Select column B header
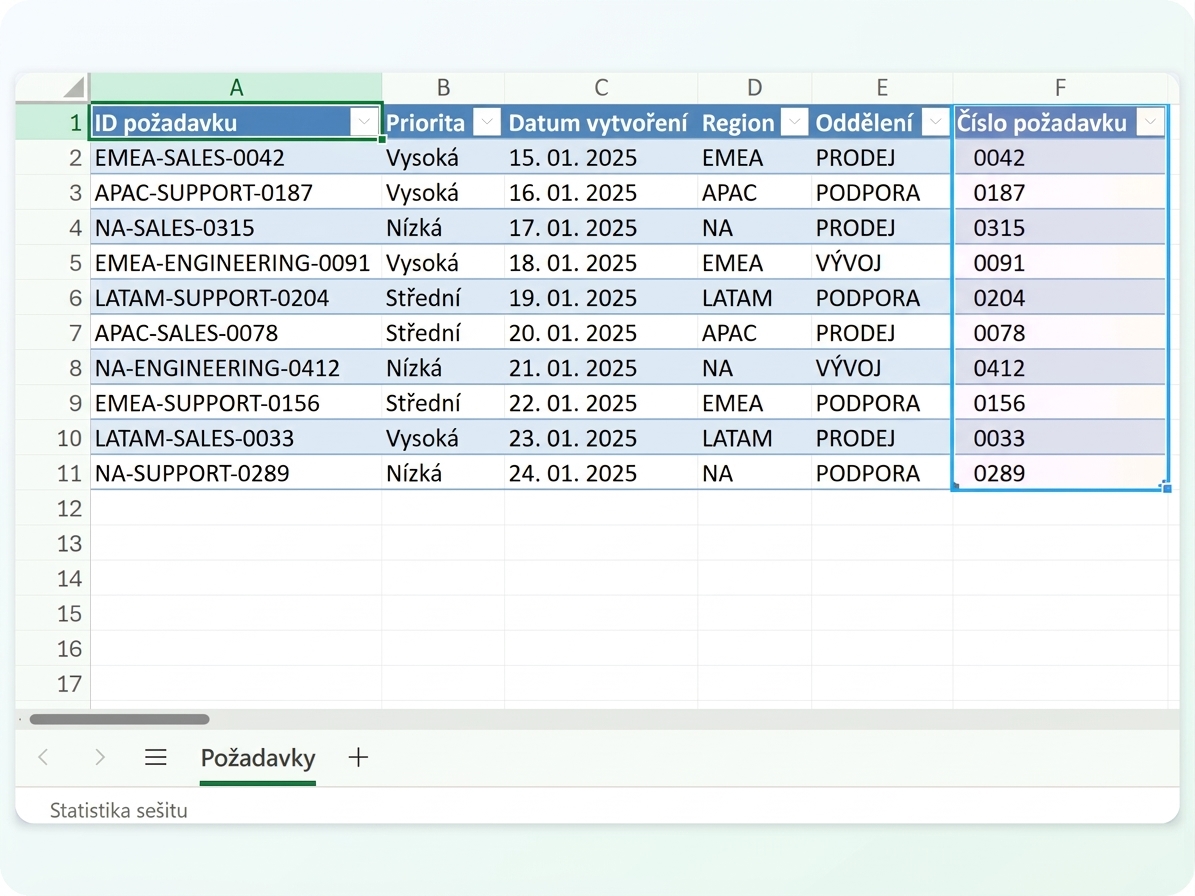Viewport: 1195px width, 896px height. (x=443, y=88)
